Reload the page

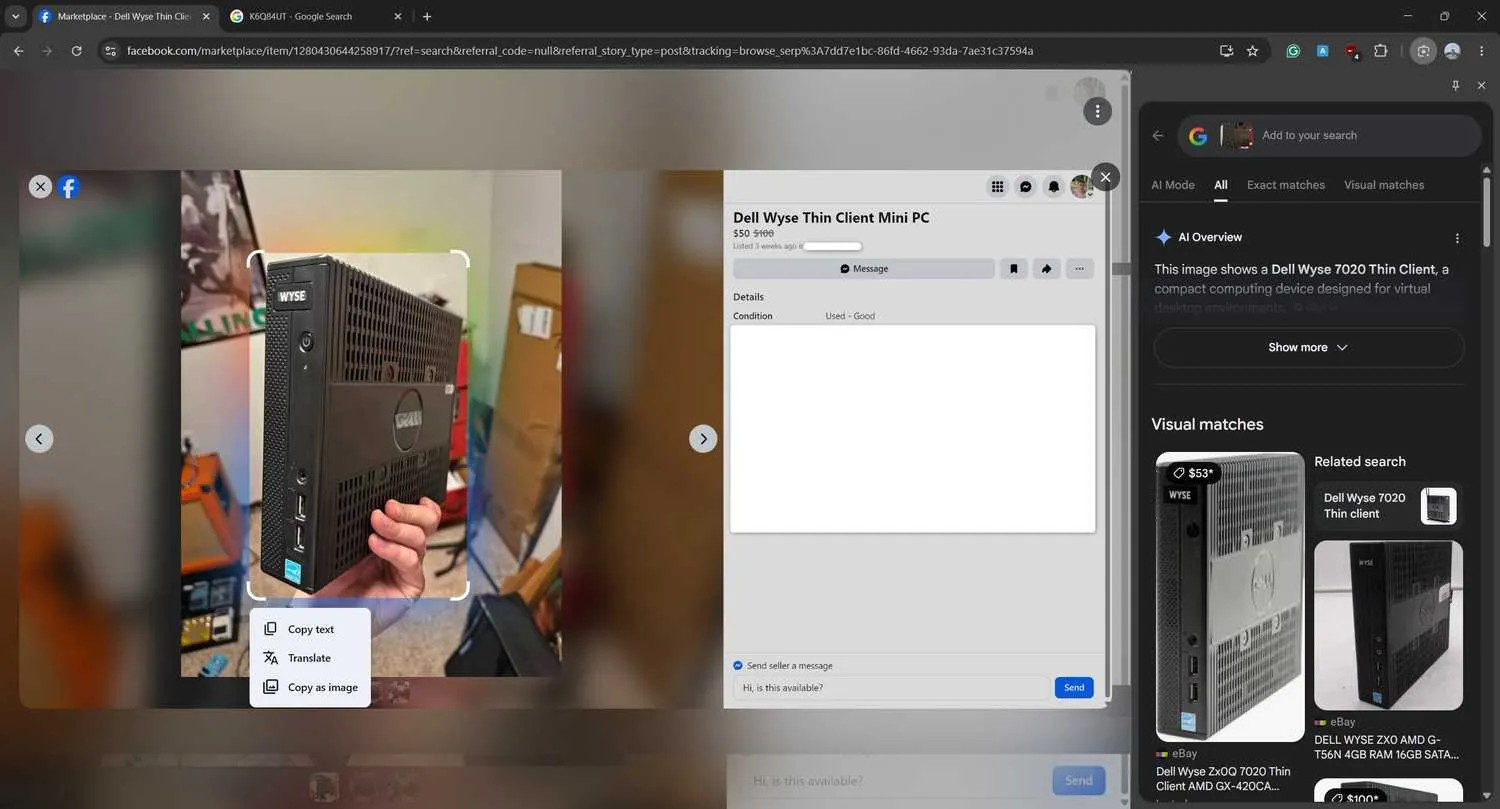pos(76,50)
